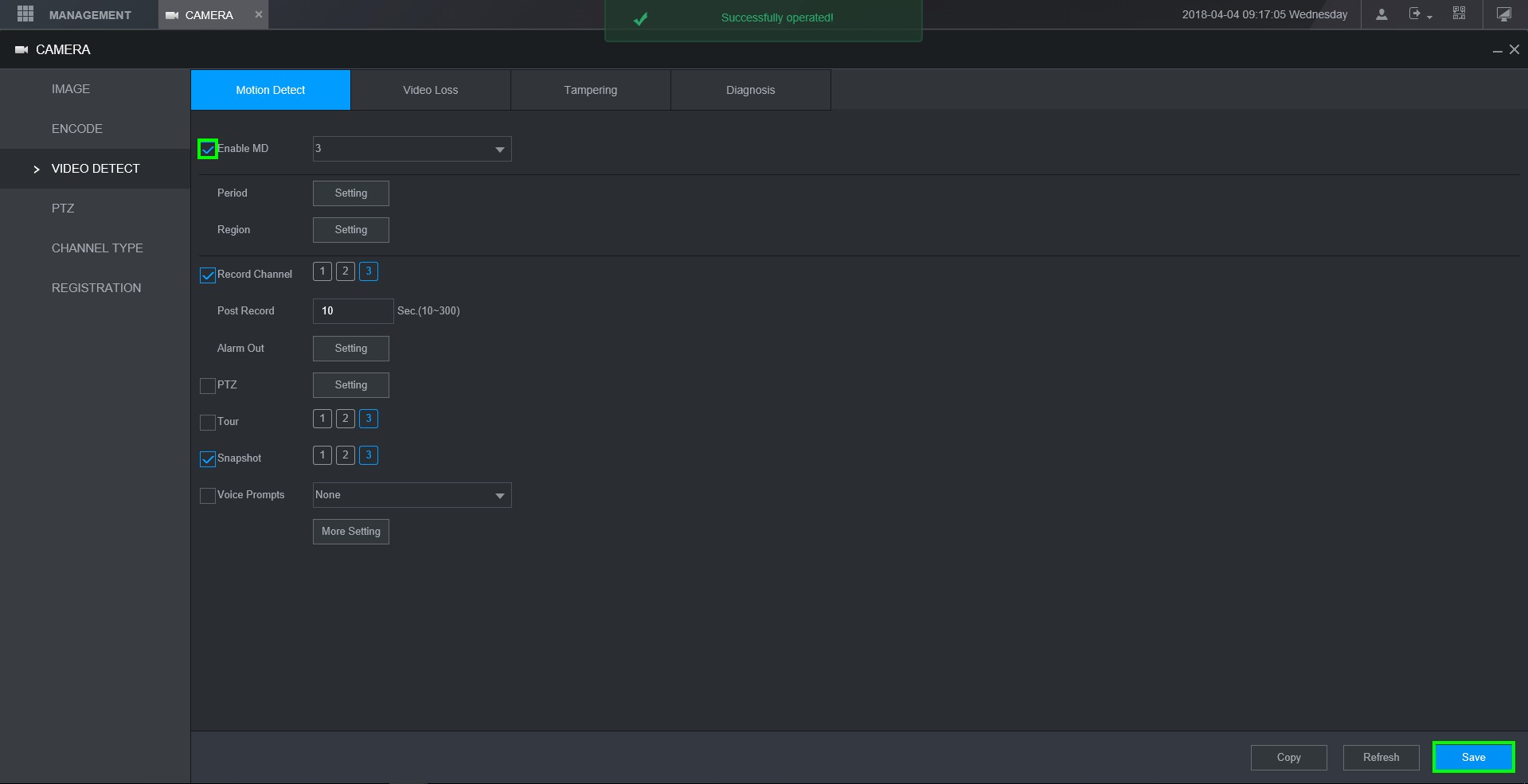The height and width of the screenshot is (784, 1528).
Task: Open CHANNEL TYPE in the sidebar
Action: 95,248
